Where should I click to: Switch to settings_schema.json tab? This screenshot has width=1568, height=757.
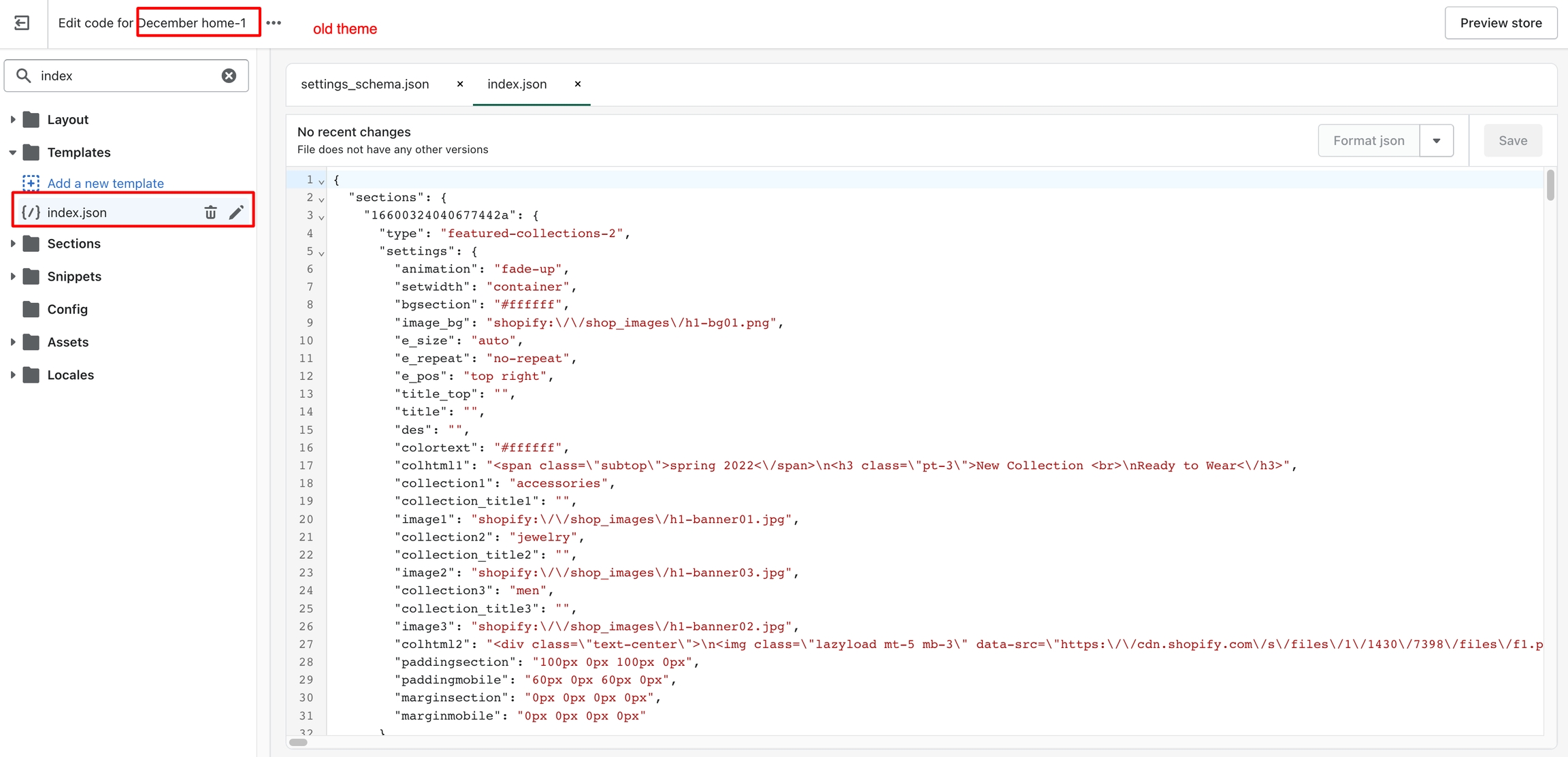coord(365,84)
